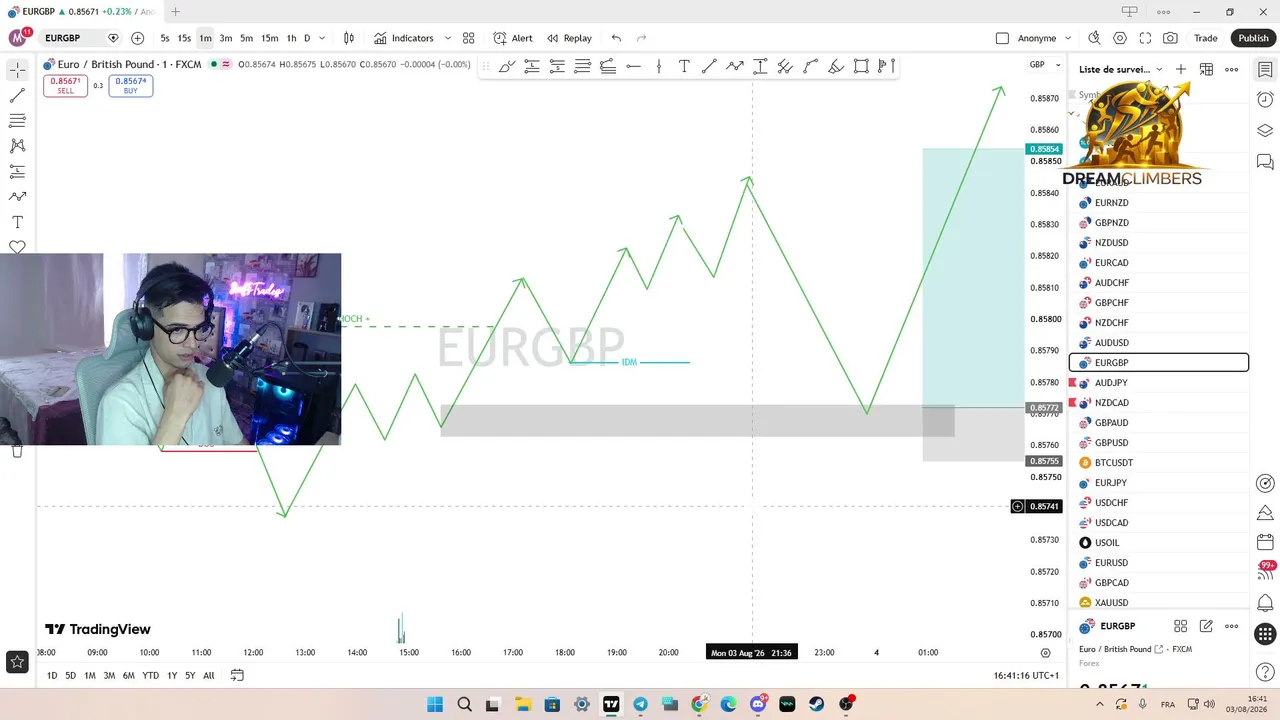Pick the horizontal line tool in favorites toolbar
1280x720 pixels.
pyautogui.click(x=633, y=66)
